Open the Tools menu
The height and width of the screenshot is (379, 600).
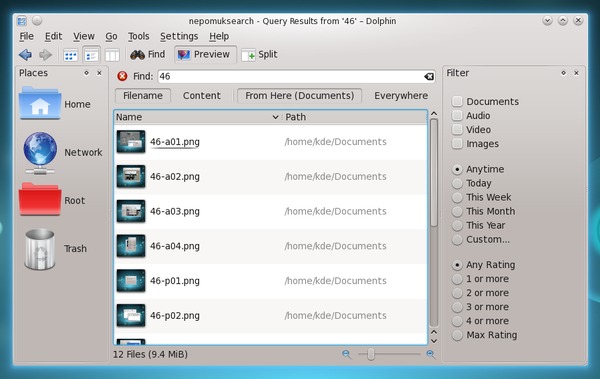point(139,36)
